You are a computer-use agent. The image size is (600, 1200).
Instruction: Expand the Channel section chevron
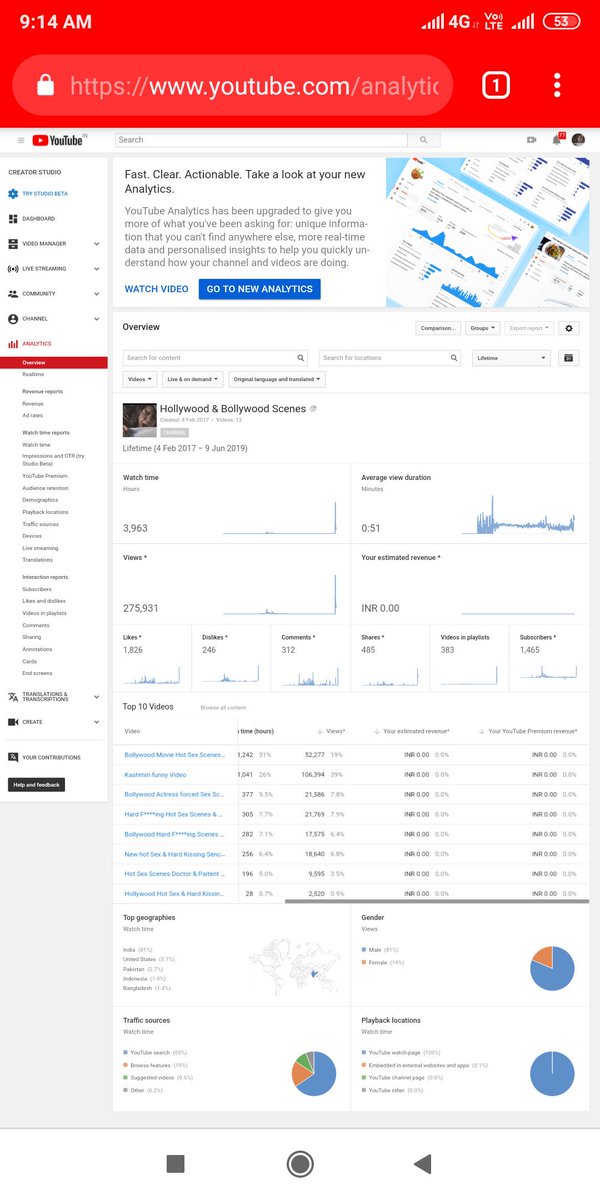pos(97,319)
